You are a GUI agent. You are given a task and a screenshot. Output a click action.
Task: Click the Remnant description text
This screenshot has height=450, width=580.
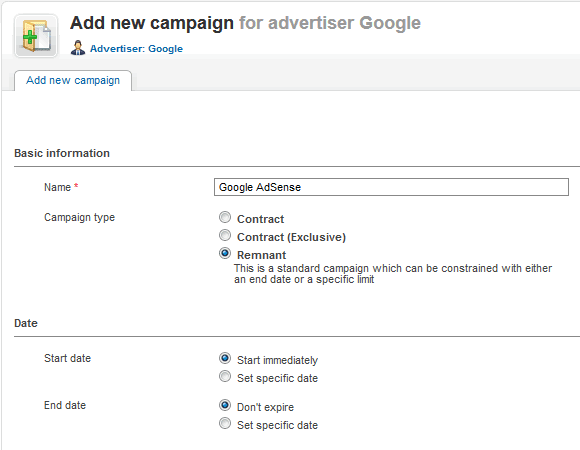(393, 274)
